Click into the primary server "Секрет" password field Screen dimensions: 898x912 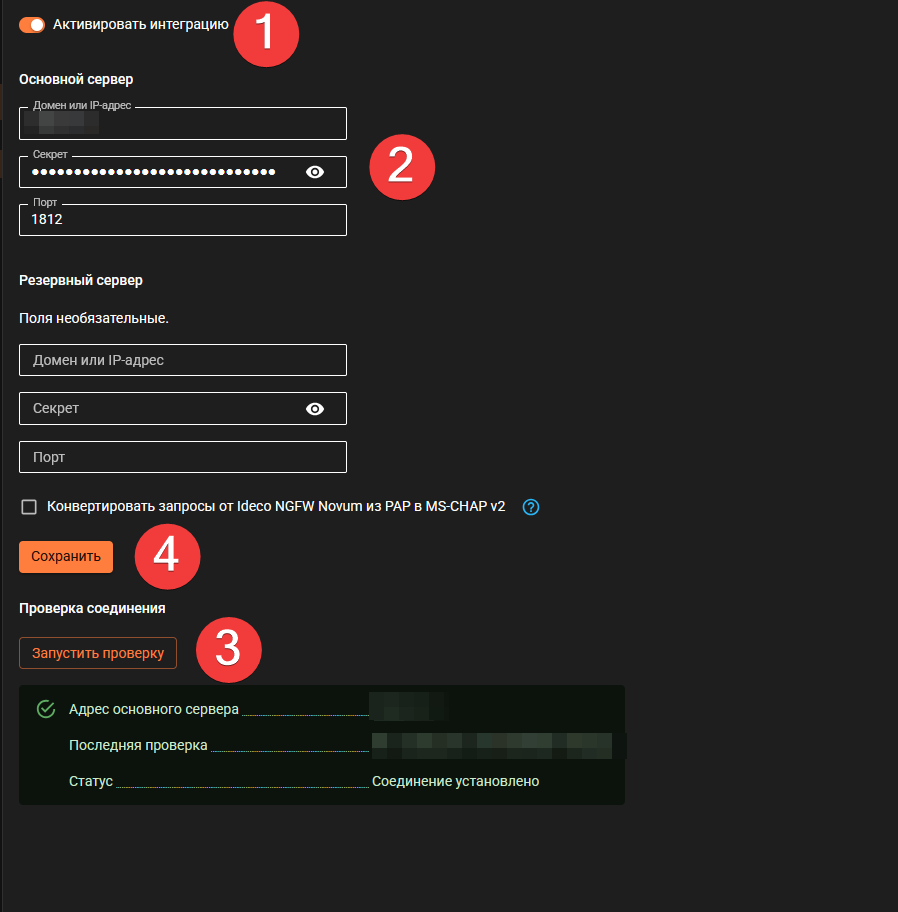coord(155,172)
